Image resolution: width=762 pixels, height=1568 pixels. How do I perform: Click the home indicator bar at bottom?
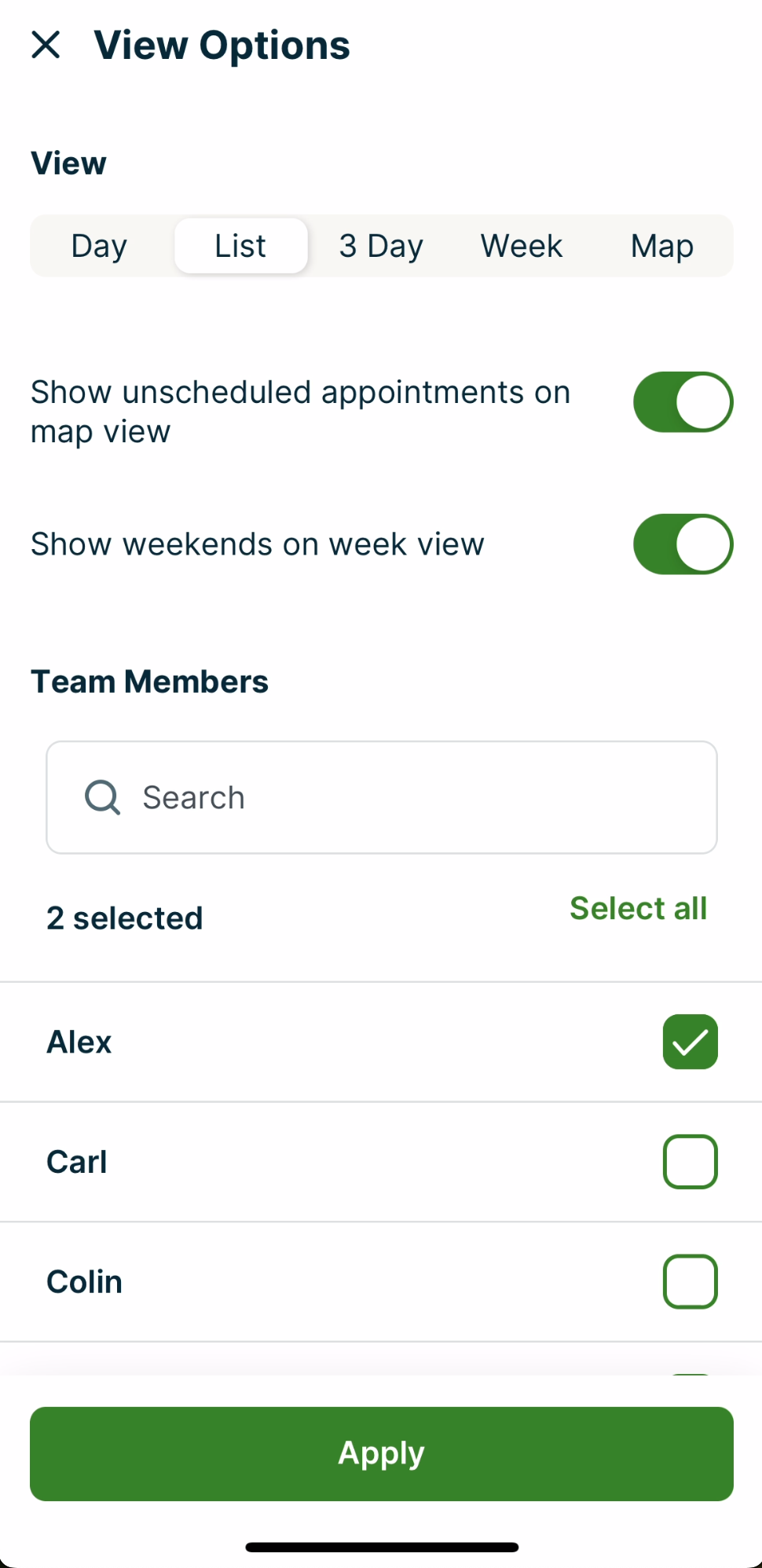(x=381, y=1548)
